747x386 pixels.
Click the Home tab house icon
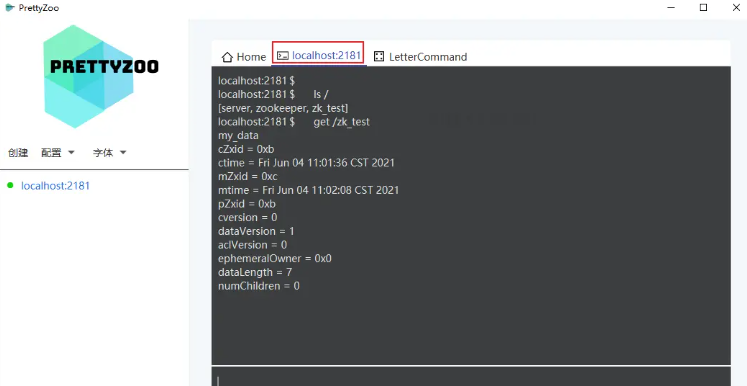pos(227,57)
